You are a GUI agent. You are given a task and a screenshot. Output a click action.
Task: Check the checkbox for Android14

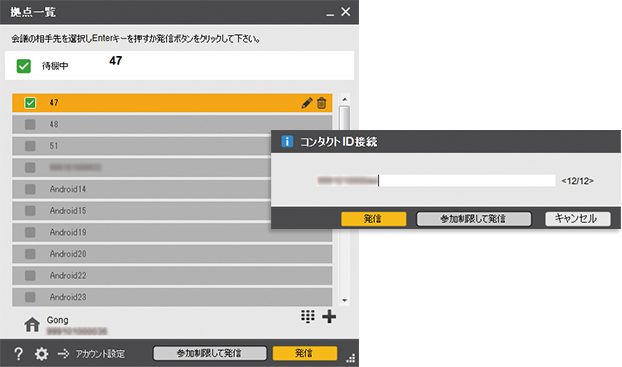click(x=30, y=189)
